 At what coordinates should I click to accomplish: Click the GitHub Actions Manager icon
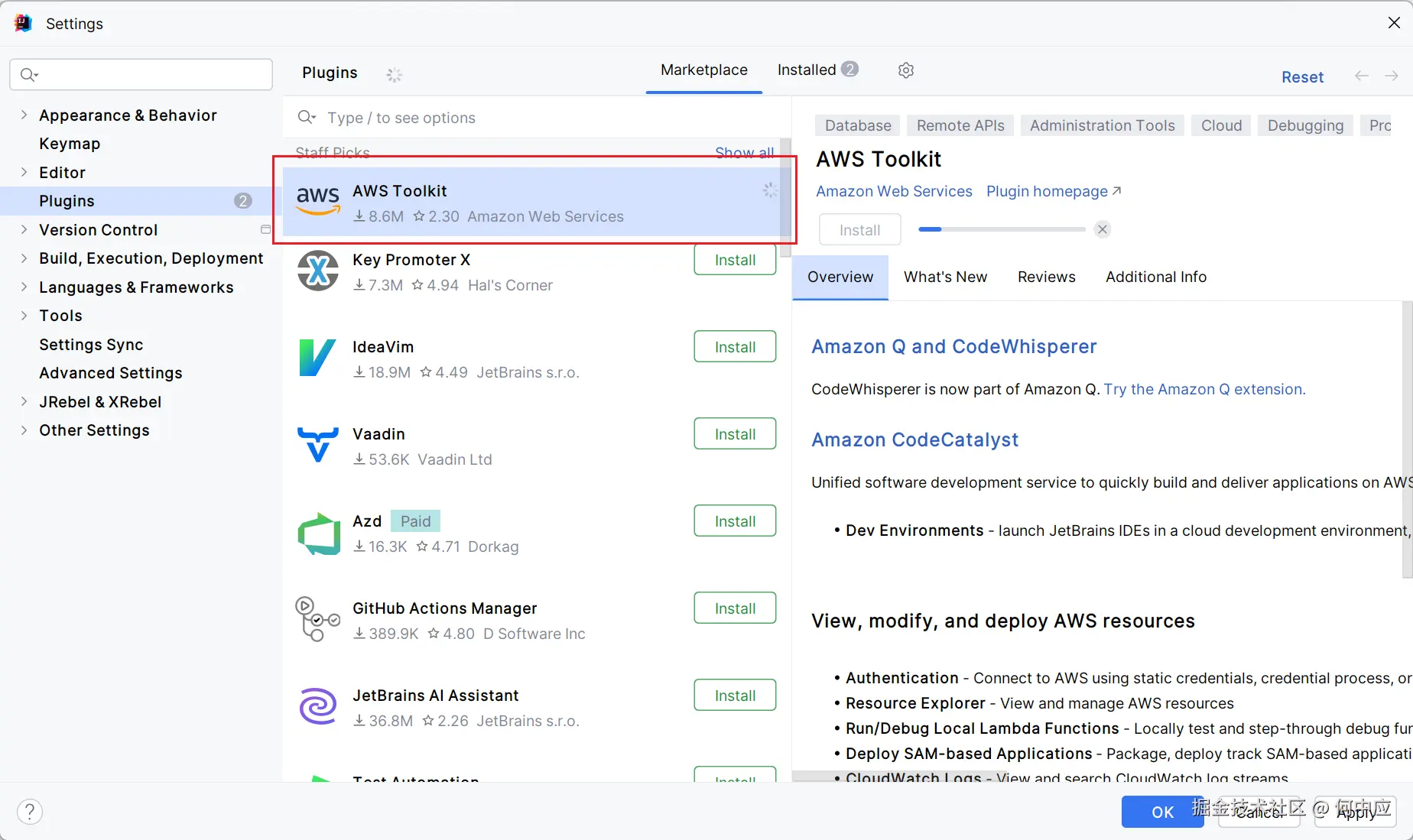318,619
